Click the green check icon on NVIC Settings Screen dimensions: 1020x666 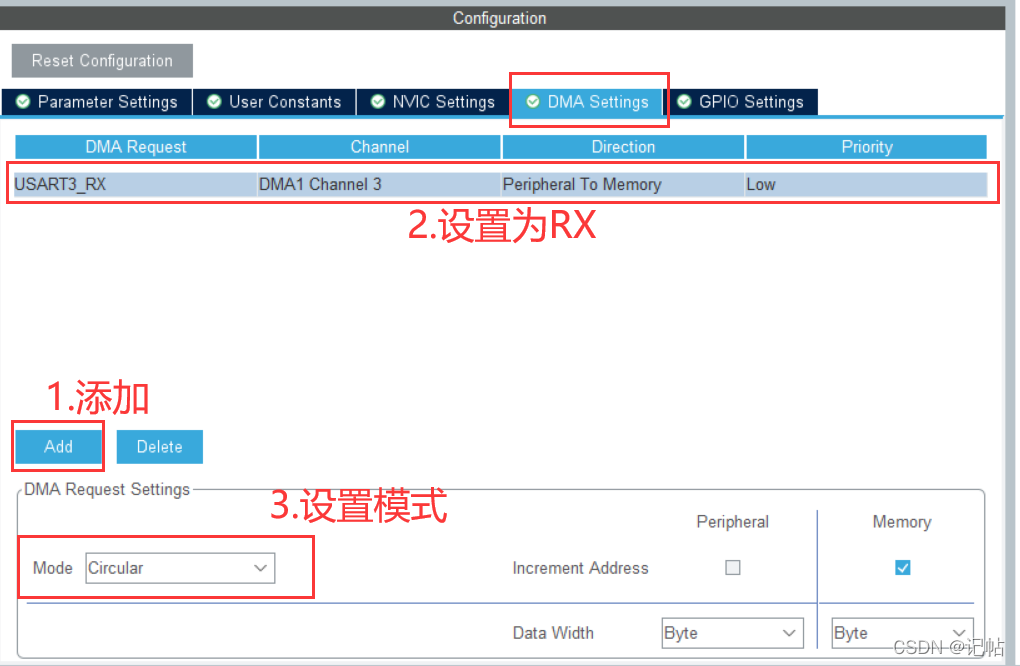377,102
